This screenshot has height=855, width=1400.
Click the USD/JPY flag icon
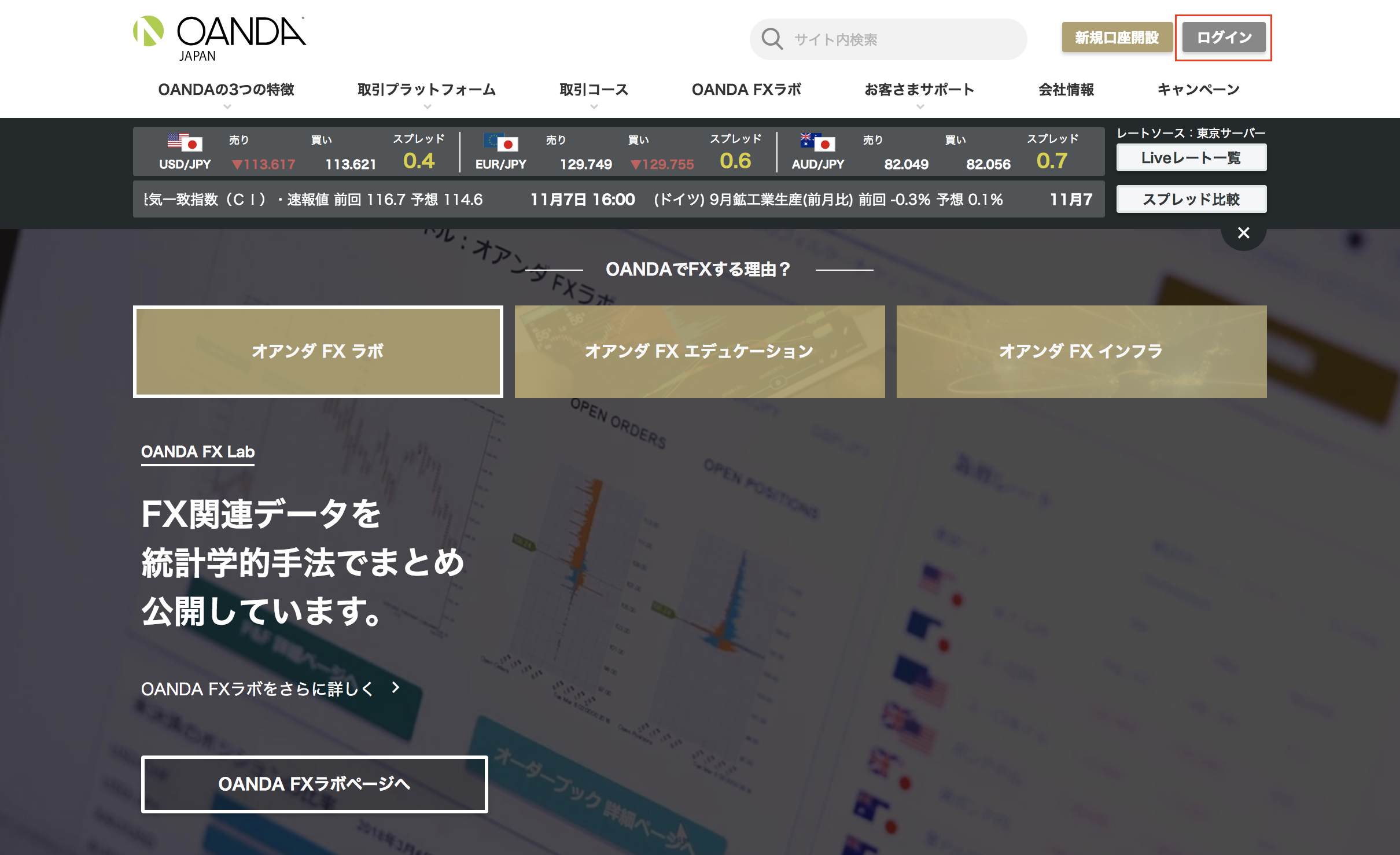(x=185, y=141)
